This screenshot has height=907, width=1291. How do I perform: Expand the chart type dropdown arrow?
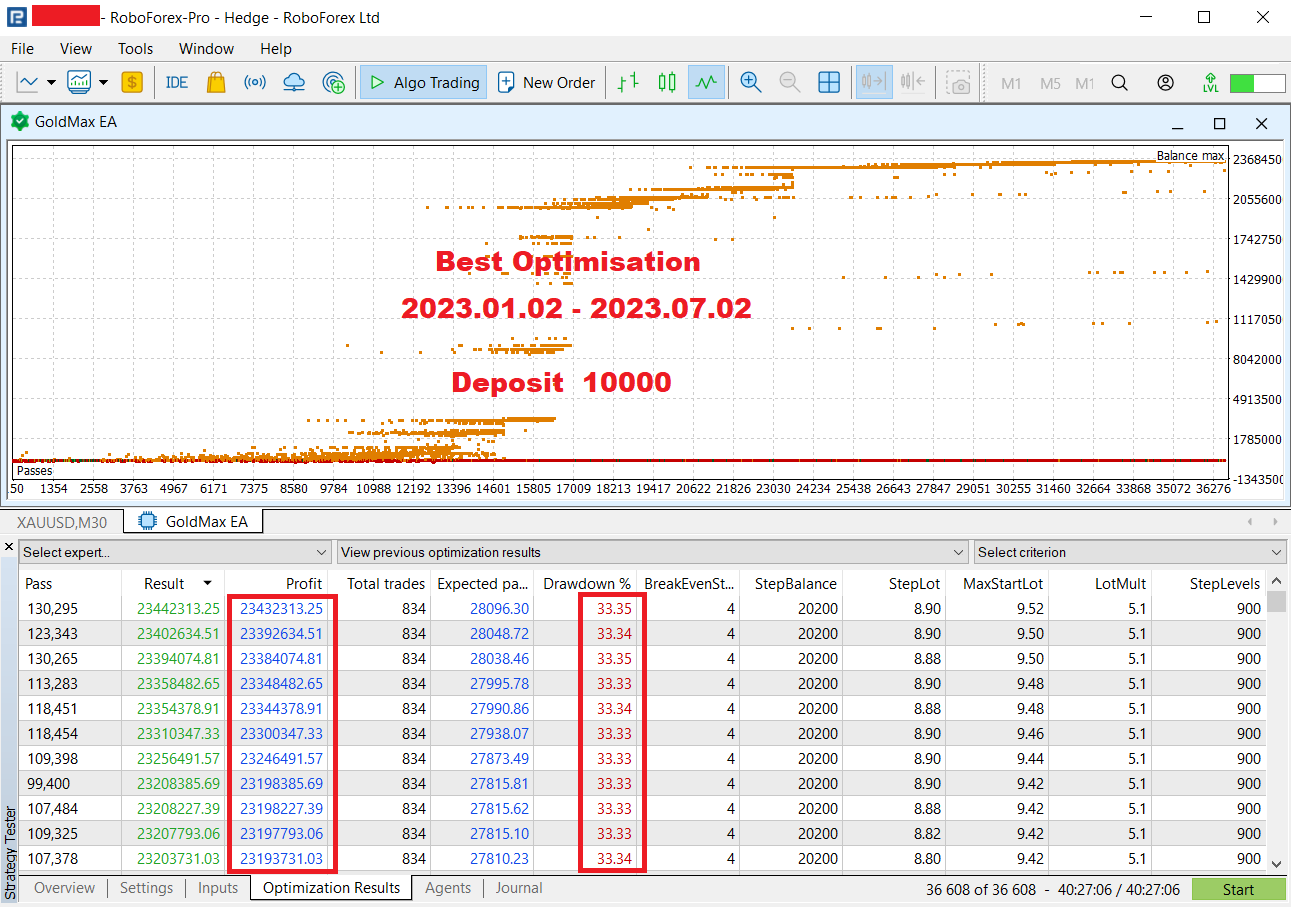51,82
